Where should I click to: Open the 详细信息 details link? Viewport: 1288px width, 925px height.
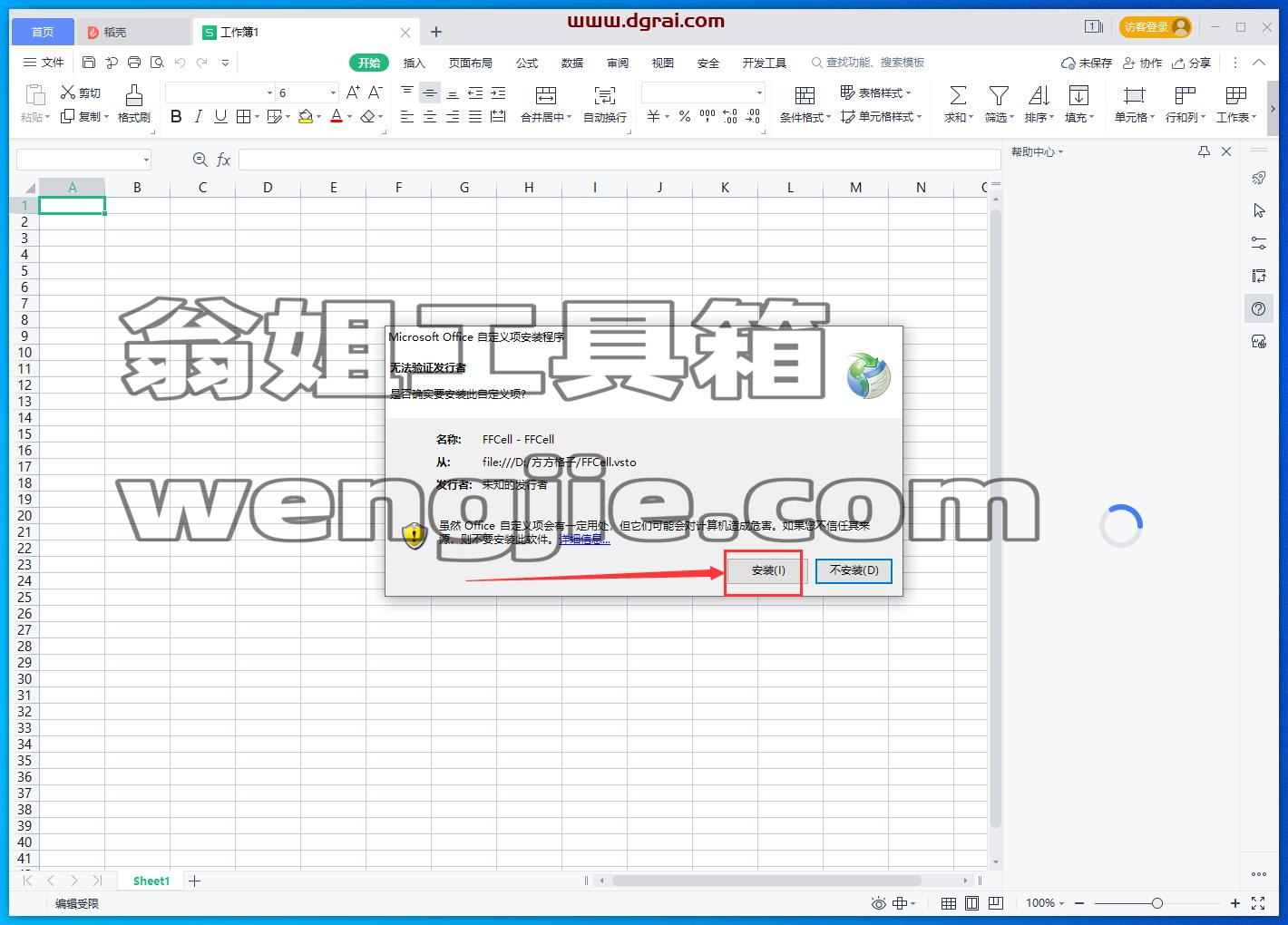pyautogui.click(x=585, y=539)
